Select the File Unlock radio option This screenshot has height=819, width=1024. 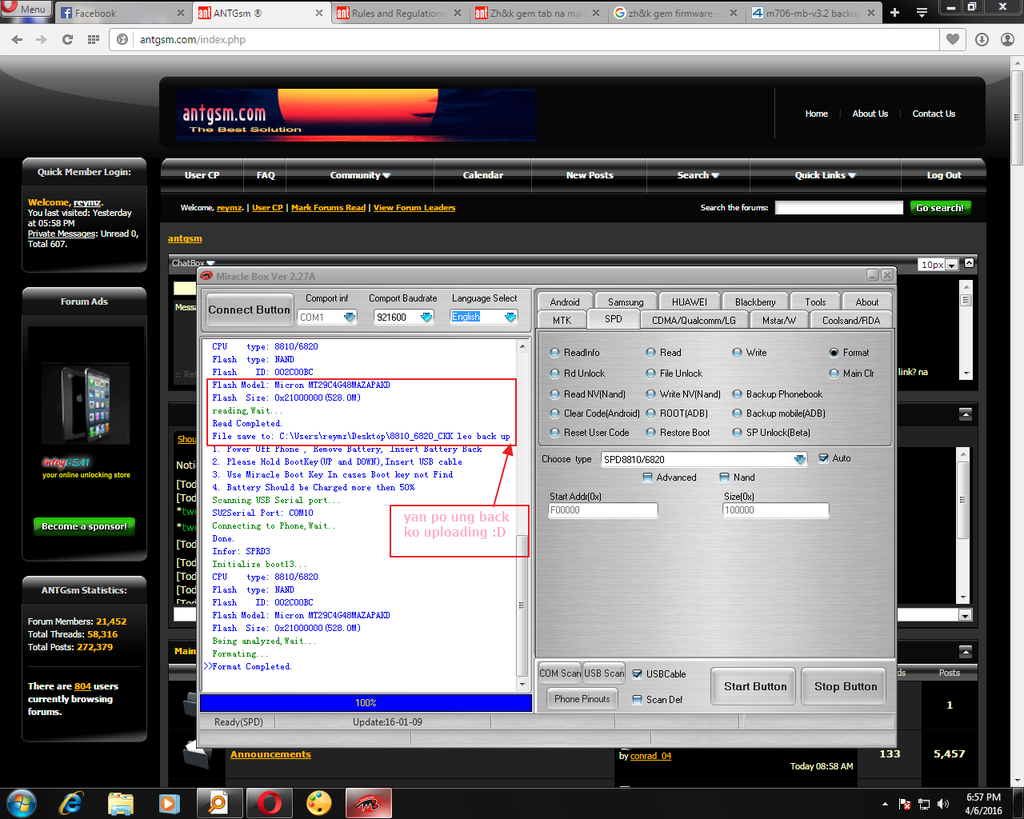click(674, 374)
